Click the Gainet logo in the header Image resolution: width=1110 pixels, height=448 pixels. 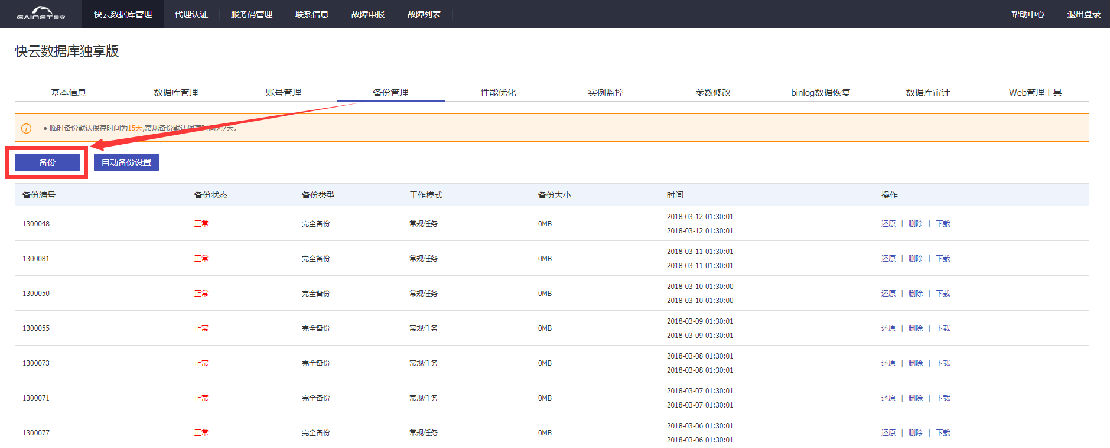[x=41, y=14]
